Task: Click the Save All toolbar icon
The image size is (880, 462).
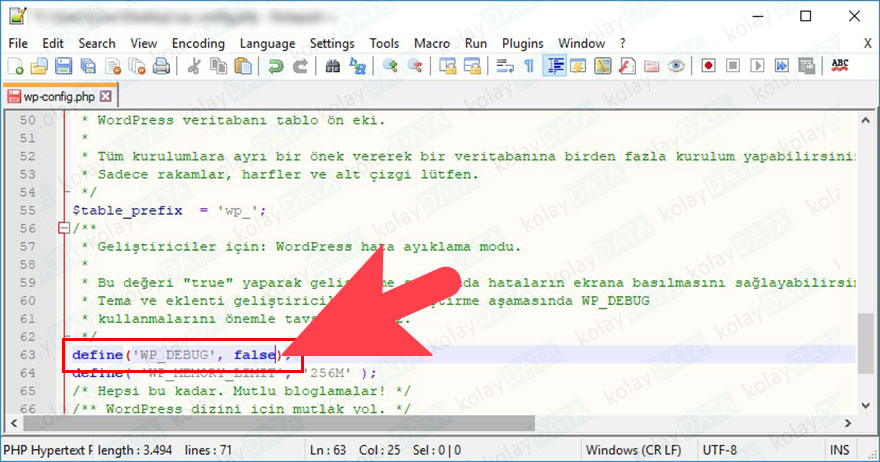Action: tap(88, 66)
